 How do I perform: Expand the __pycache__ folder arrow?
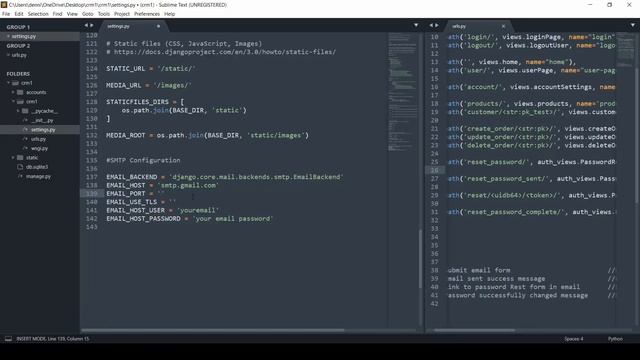[x=18, y=111]
